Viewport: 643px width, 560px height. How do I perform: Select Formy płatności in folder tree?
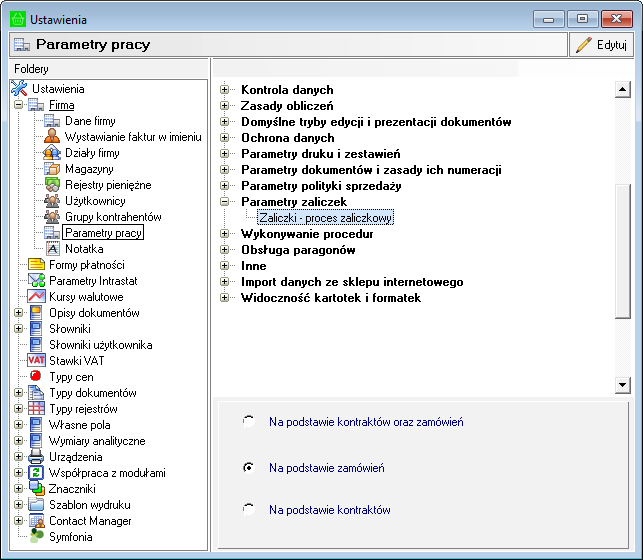(86, 265)
